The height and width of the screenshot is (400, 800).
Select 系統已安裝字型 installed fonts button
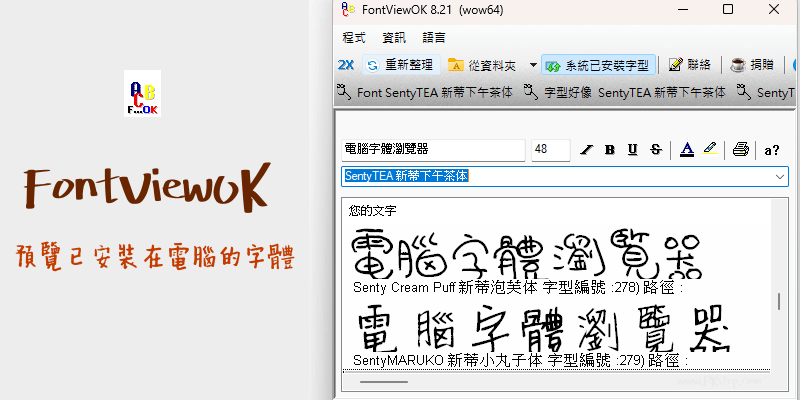pyautogui.click(x=598, y=65)
